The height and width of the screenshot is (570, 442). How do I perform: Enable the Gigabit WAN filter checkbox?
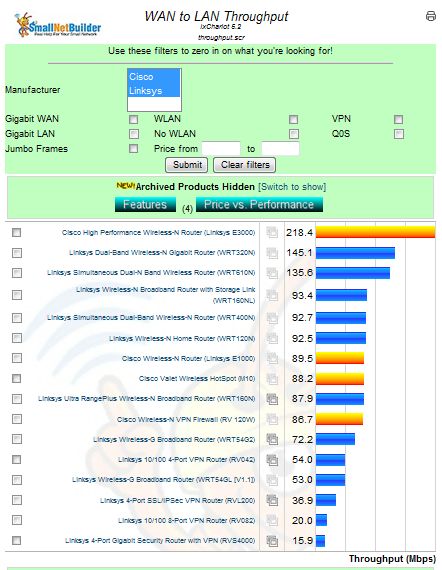pyautogui.click(x=134, y=119)
